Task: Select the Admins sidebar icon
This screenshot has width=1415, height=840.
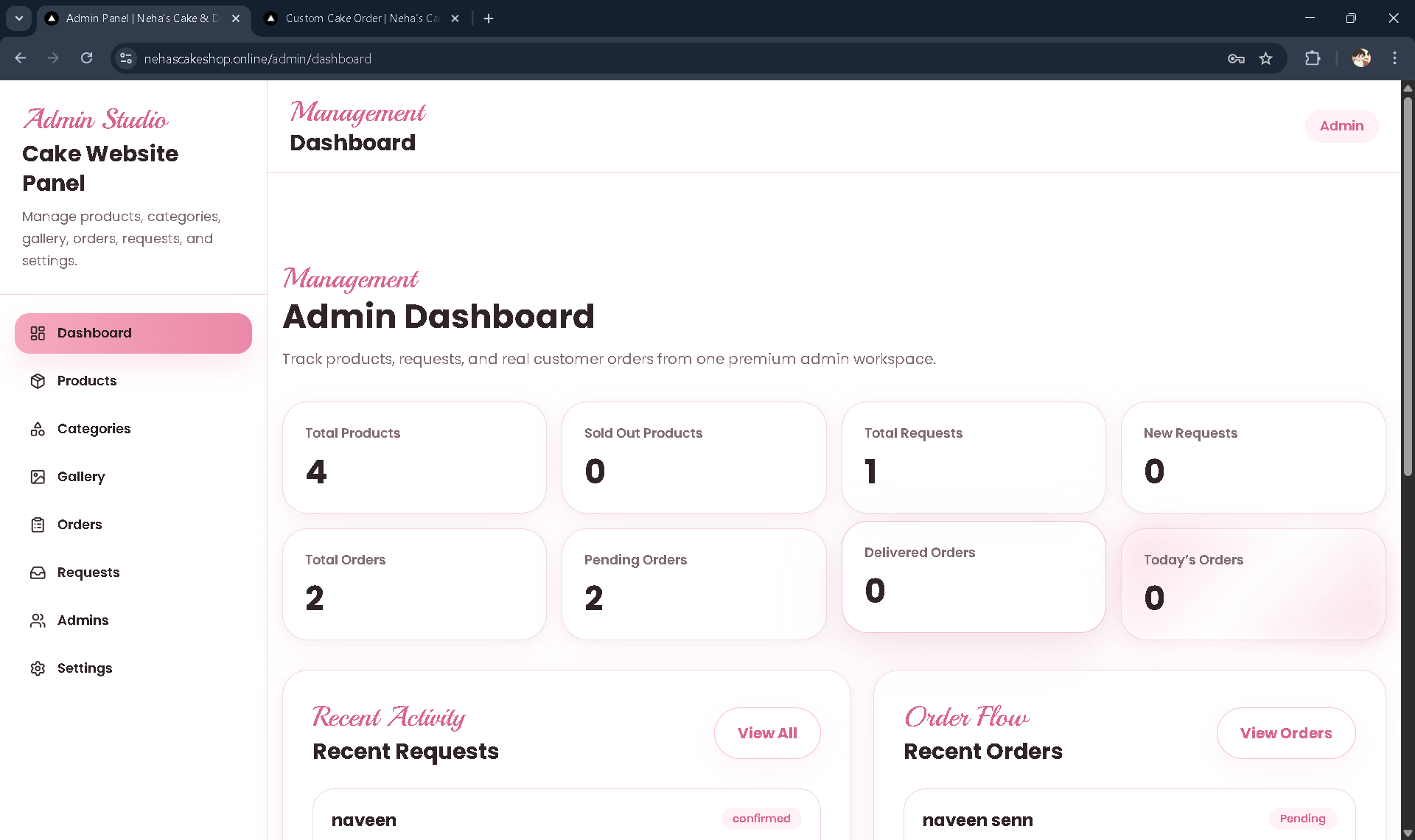Action: coord(39,620)
